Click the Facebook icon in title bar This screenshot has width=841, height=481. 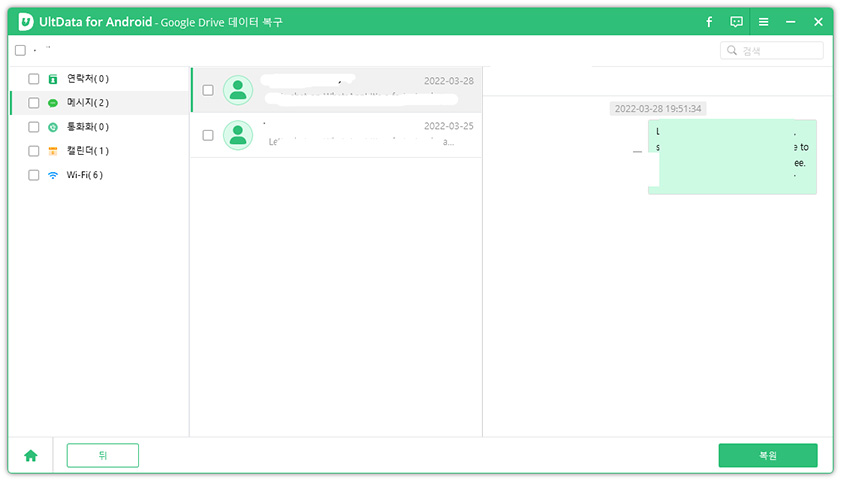709,22
